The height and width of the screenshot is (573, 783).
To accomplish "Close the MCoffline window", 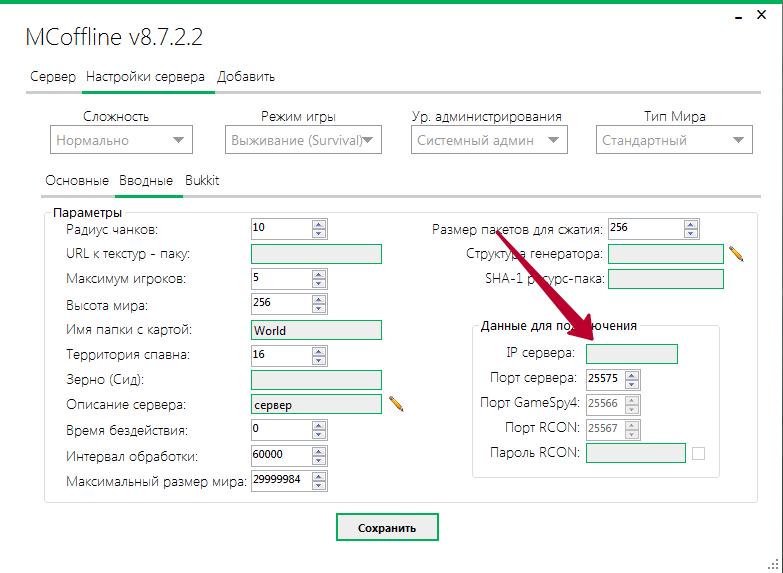I will (761, 15).
